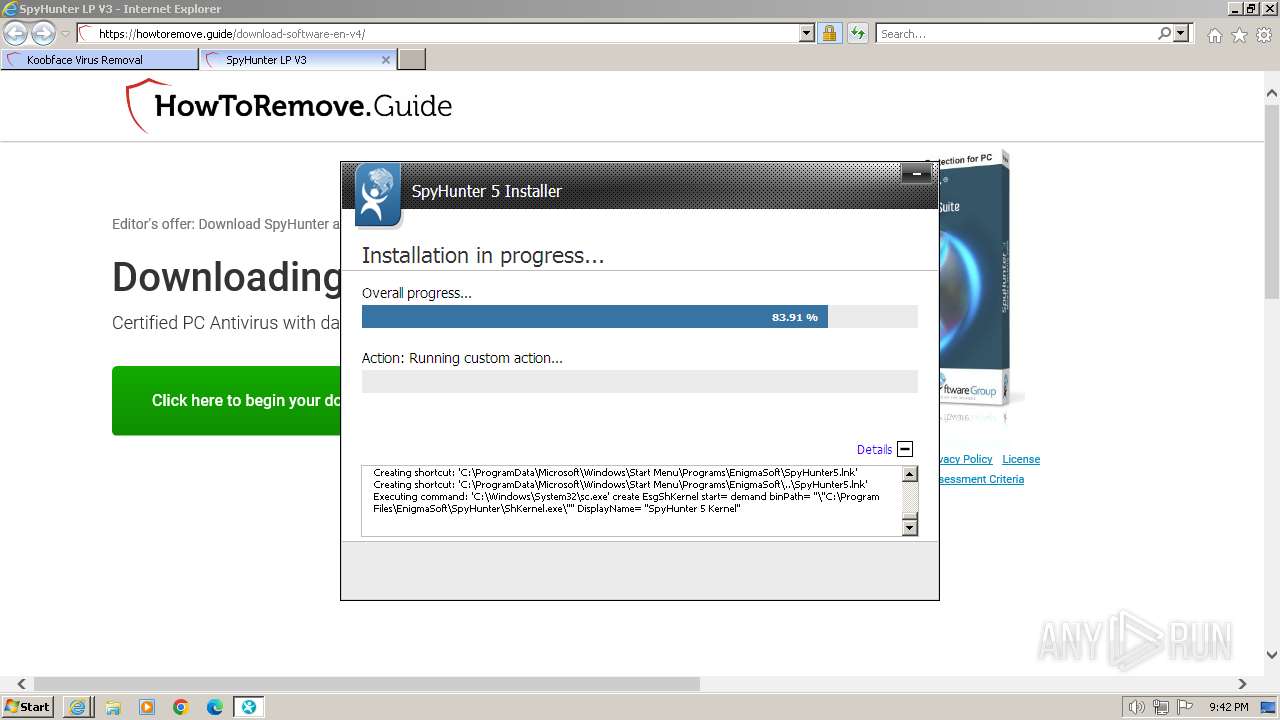Click the green begin download button
This screenshot has width=1280, height=720.
pos(226,400)
